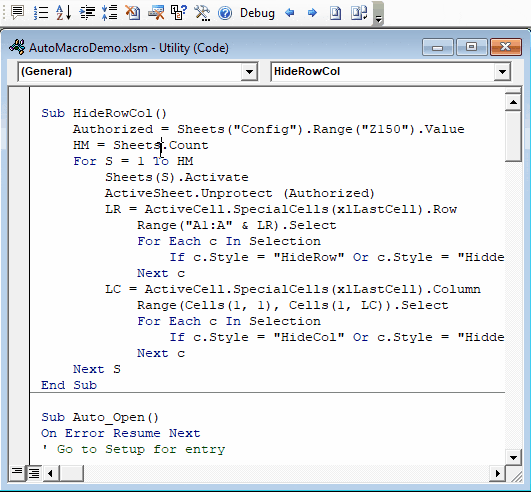Click the vertical scrollbar down arrow
Image resolution: width=531 pixels, height=492 pixels.
click(513, 458)
